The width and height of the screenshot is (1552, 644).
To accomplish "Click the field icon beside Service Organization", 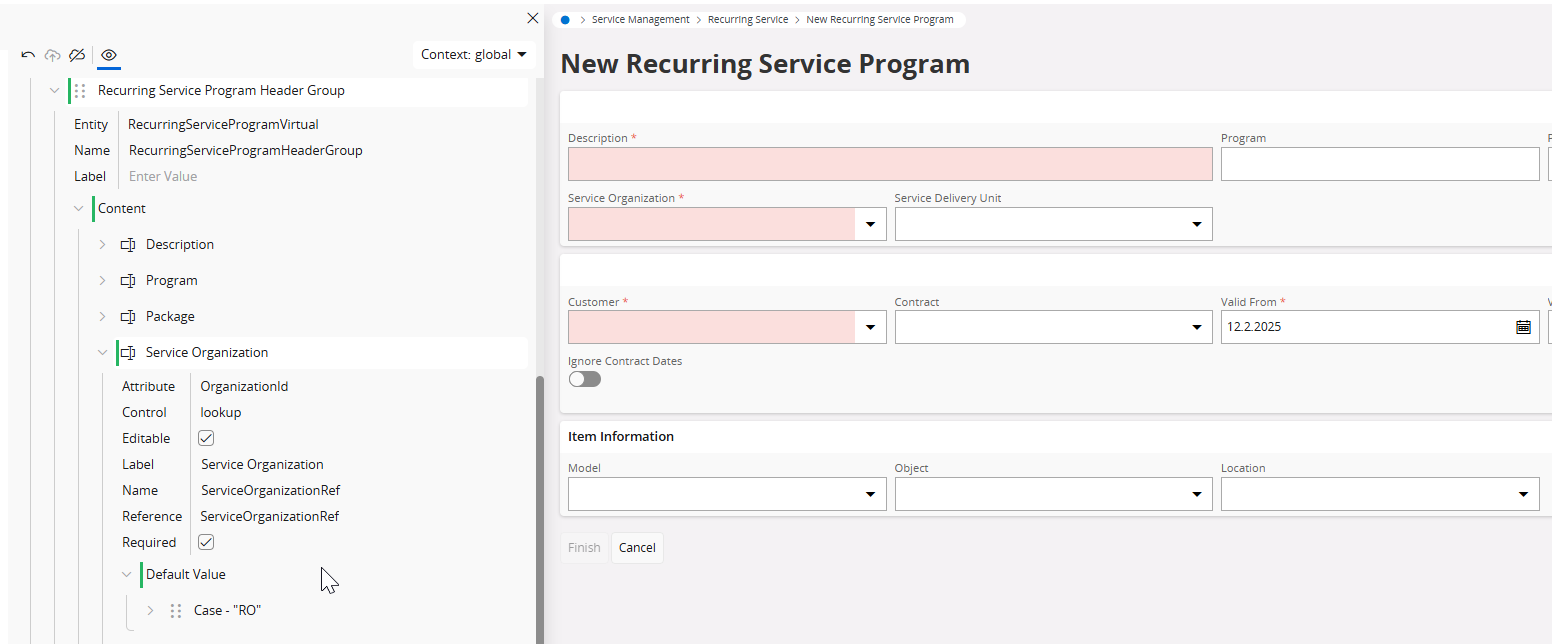I will 128,353.
